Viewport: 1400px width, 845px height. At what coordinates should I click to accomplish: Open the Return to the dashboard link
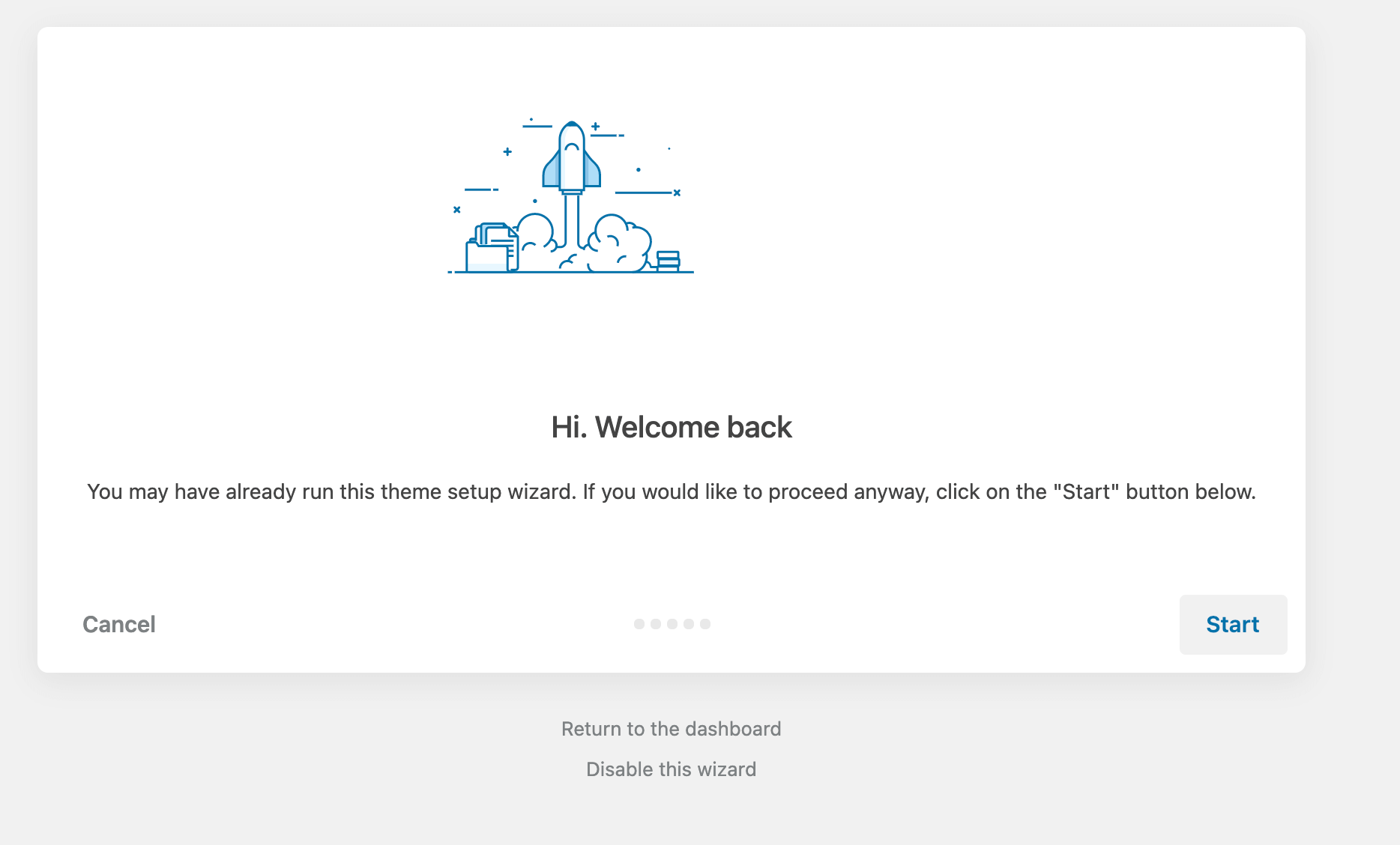(x=671, y=729)
